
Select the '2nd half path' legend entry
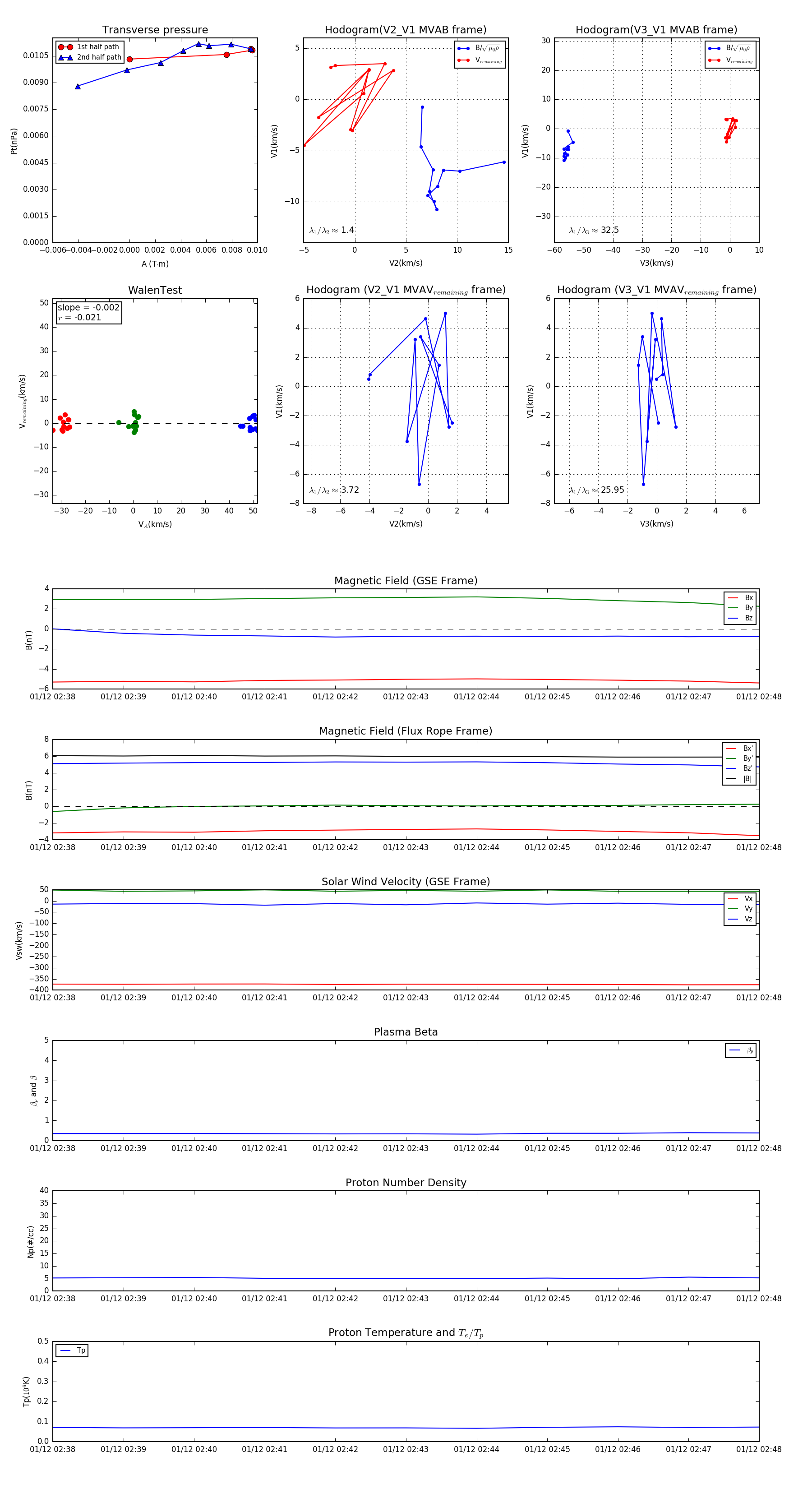(x=89, y=57)
